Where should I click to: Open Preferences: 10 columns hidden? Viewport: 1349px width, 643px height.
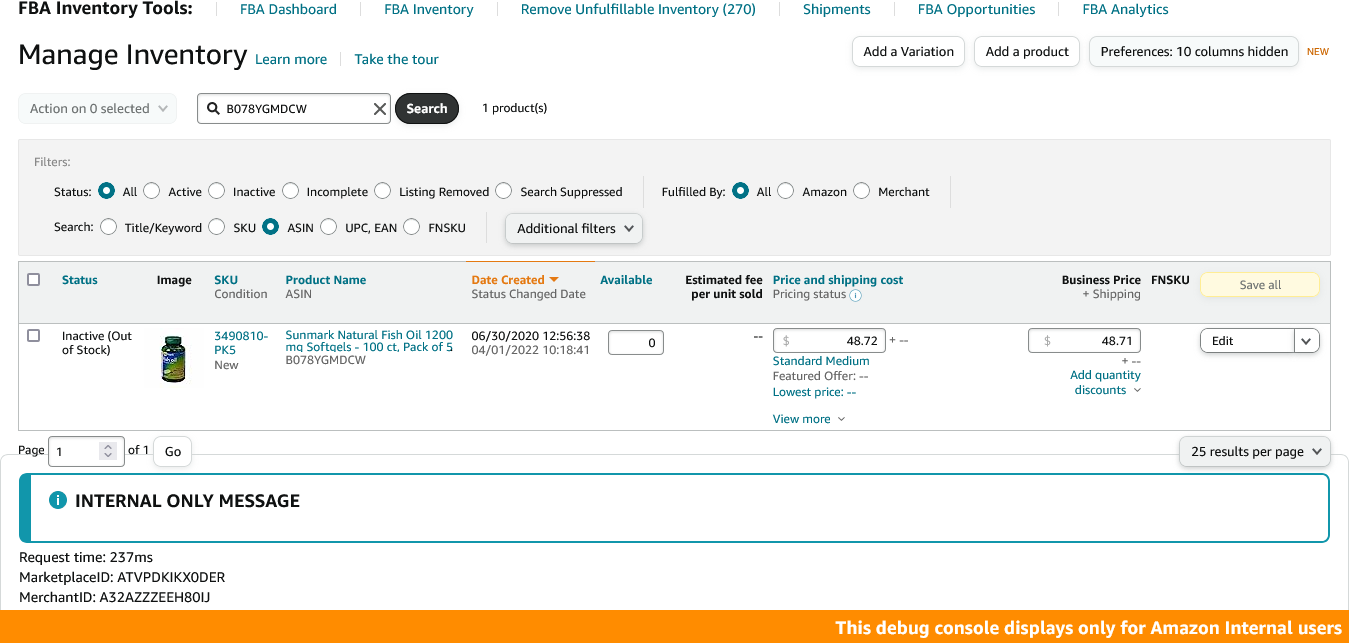pyautogui.click(x=1194, y=52)
